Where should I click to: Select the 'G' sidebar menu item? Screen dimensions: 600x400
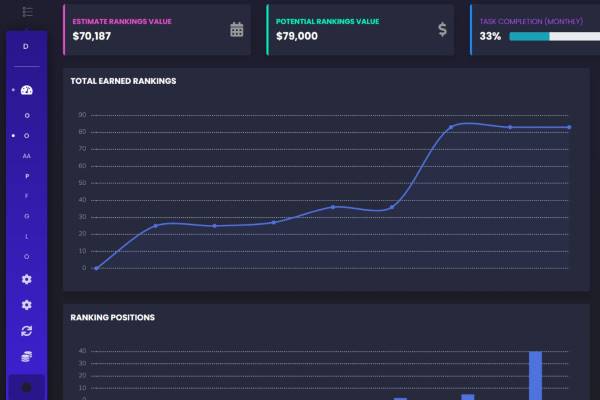click(27, 216)
